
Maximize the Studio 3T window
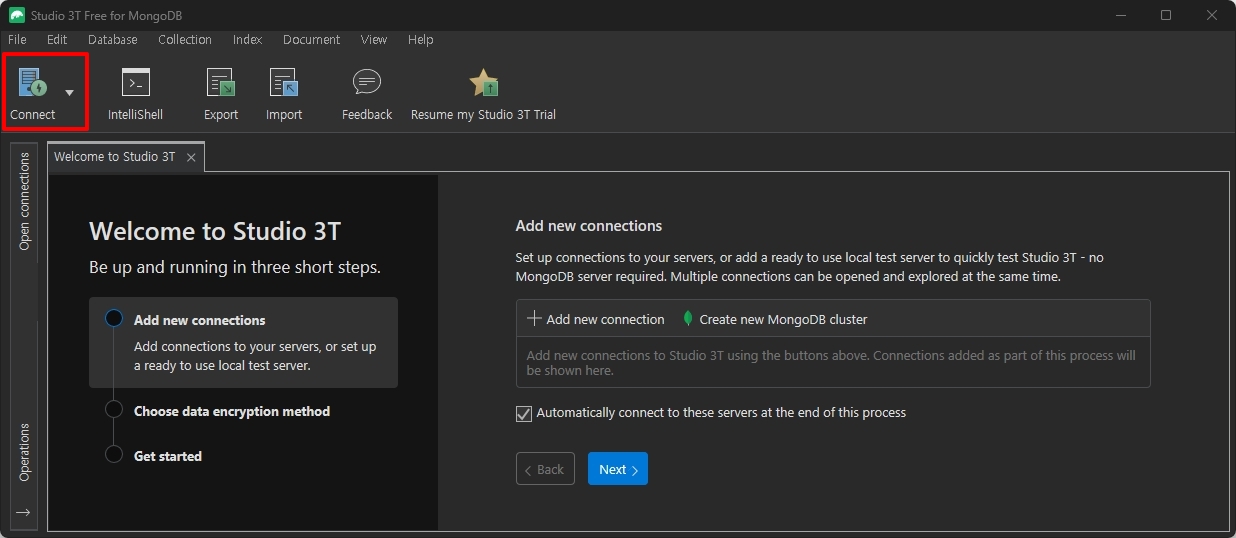coord(1166,15)
